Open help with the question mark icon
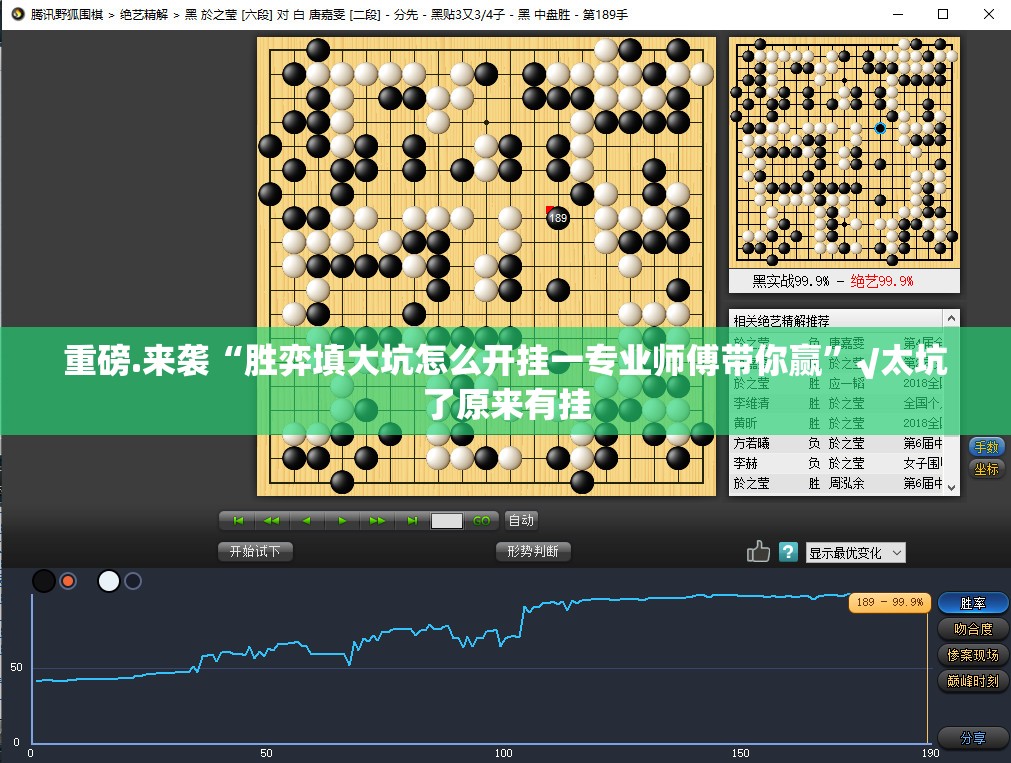 (788, 551)
